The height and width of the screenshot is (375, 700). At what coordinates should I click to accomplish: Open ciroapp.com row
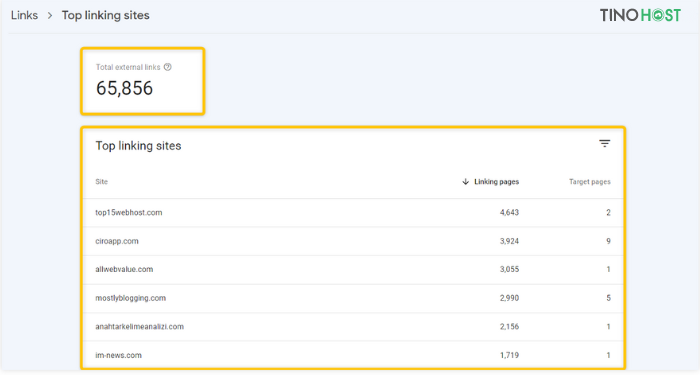(x=353, y=241)
